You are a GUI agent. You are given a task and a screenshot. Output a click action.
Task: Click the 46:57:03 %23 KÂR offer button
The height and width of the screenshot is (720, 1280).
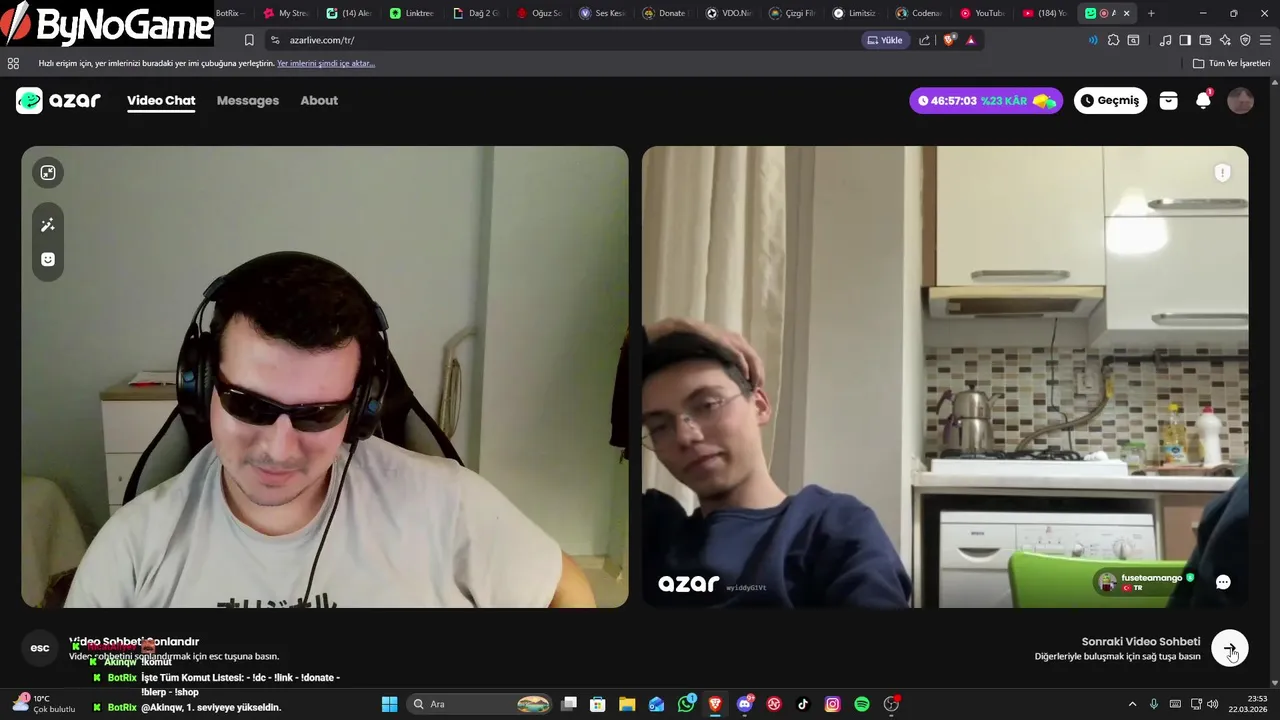[986, 101]
